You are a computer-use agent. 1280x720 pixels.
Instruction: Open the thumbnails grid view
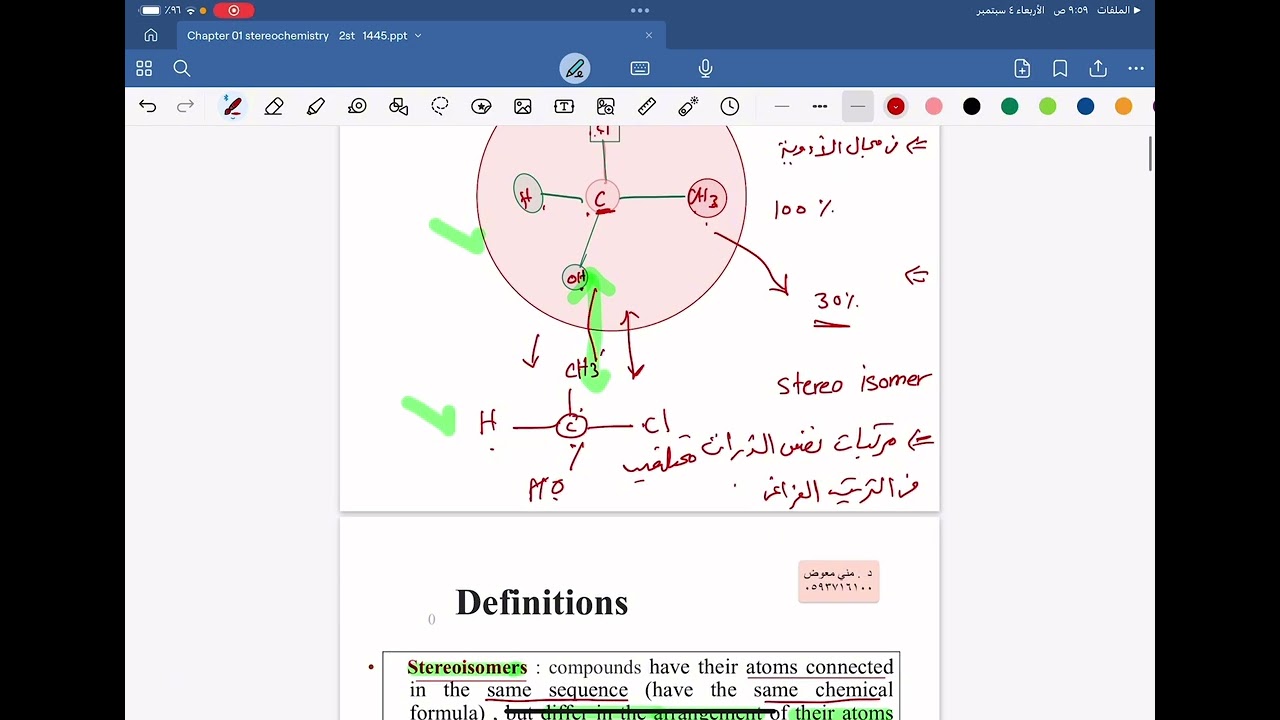tap(144, 68)
